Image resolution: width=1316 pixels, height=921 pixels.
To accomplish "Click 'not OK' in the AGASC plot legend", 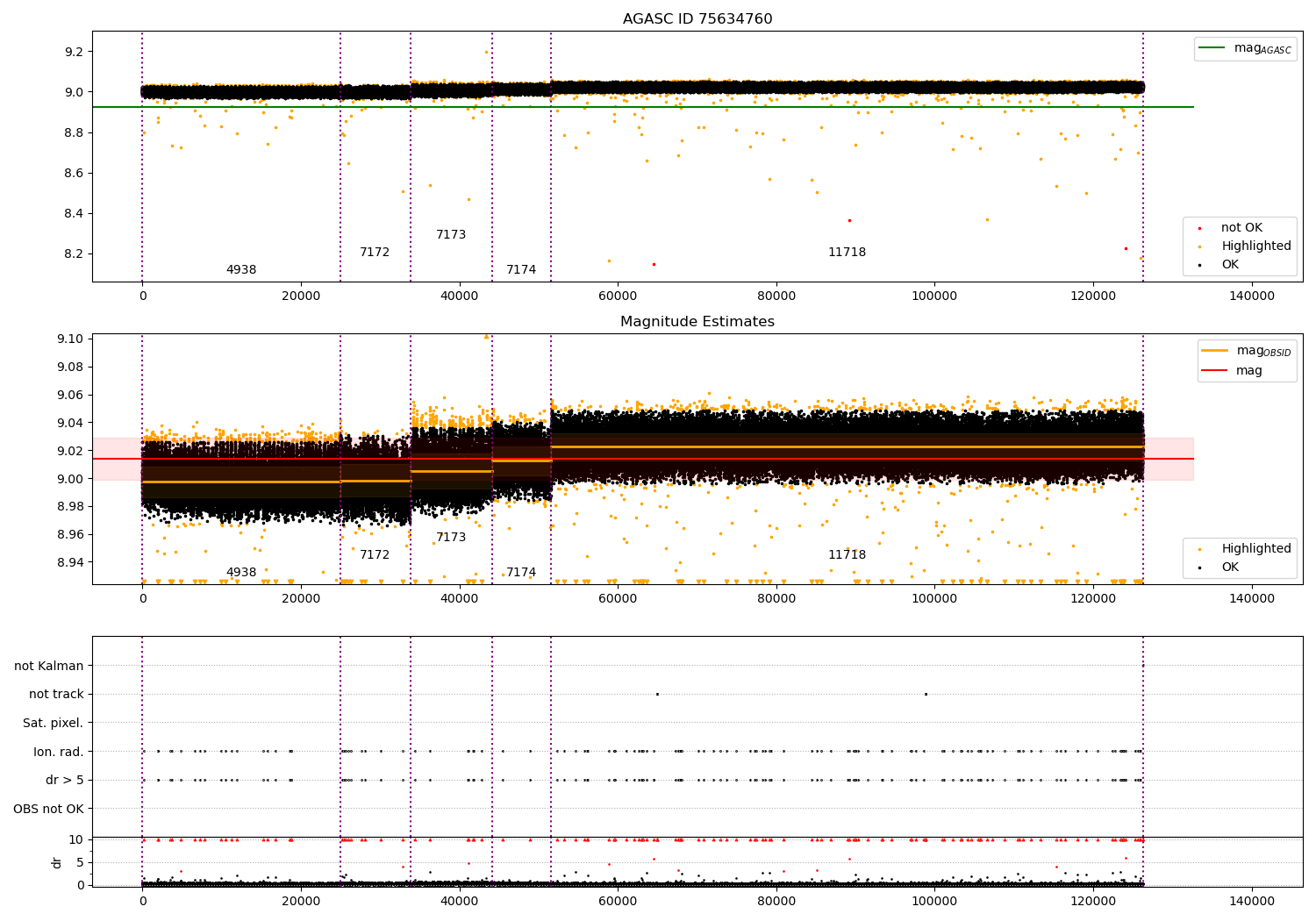I will (1241, 228).
